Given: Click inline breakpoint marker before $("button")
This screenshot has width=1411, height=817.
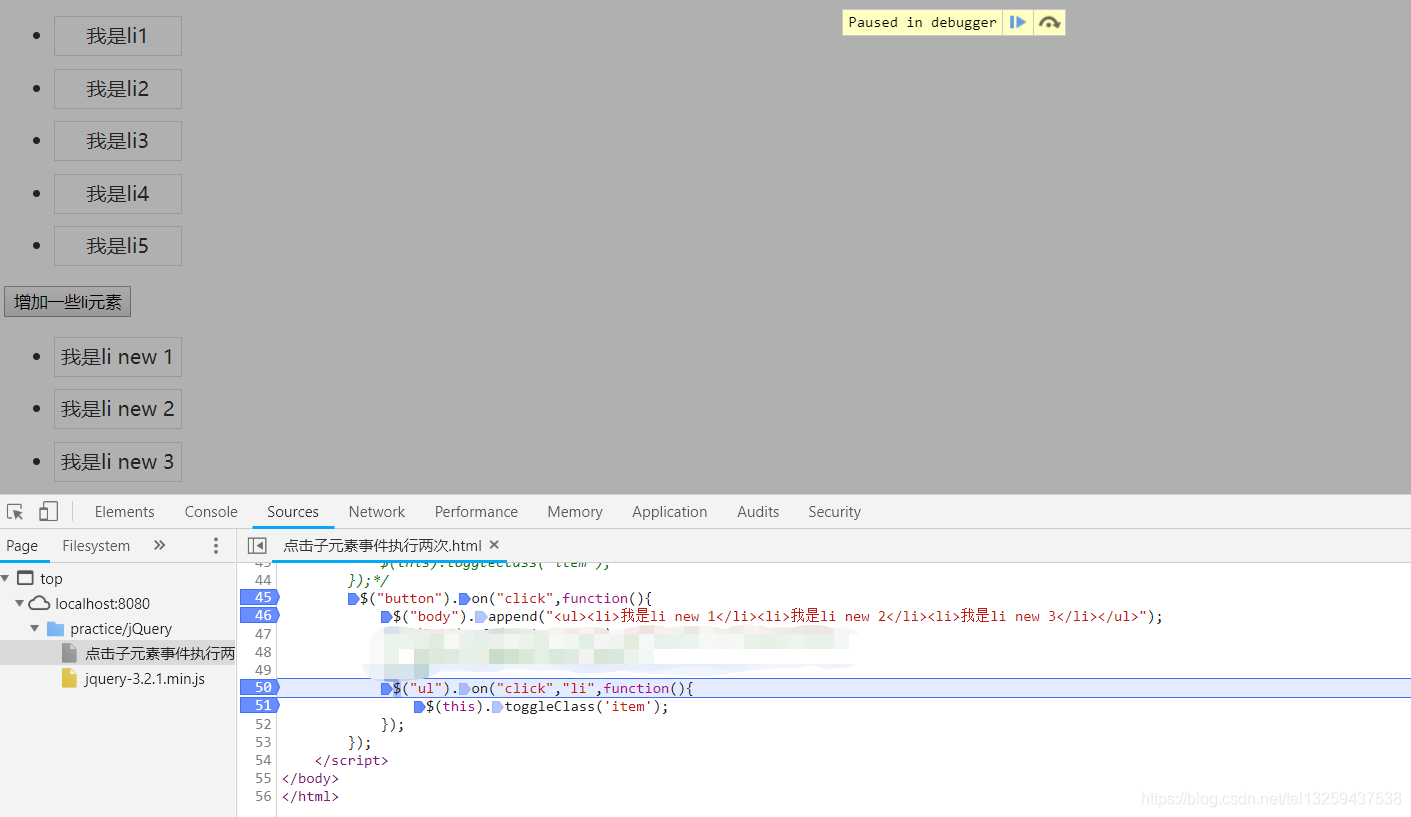Looking at the screenshot, I should (353, 598).
